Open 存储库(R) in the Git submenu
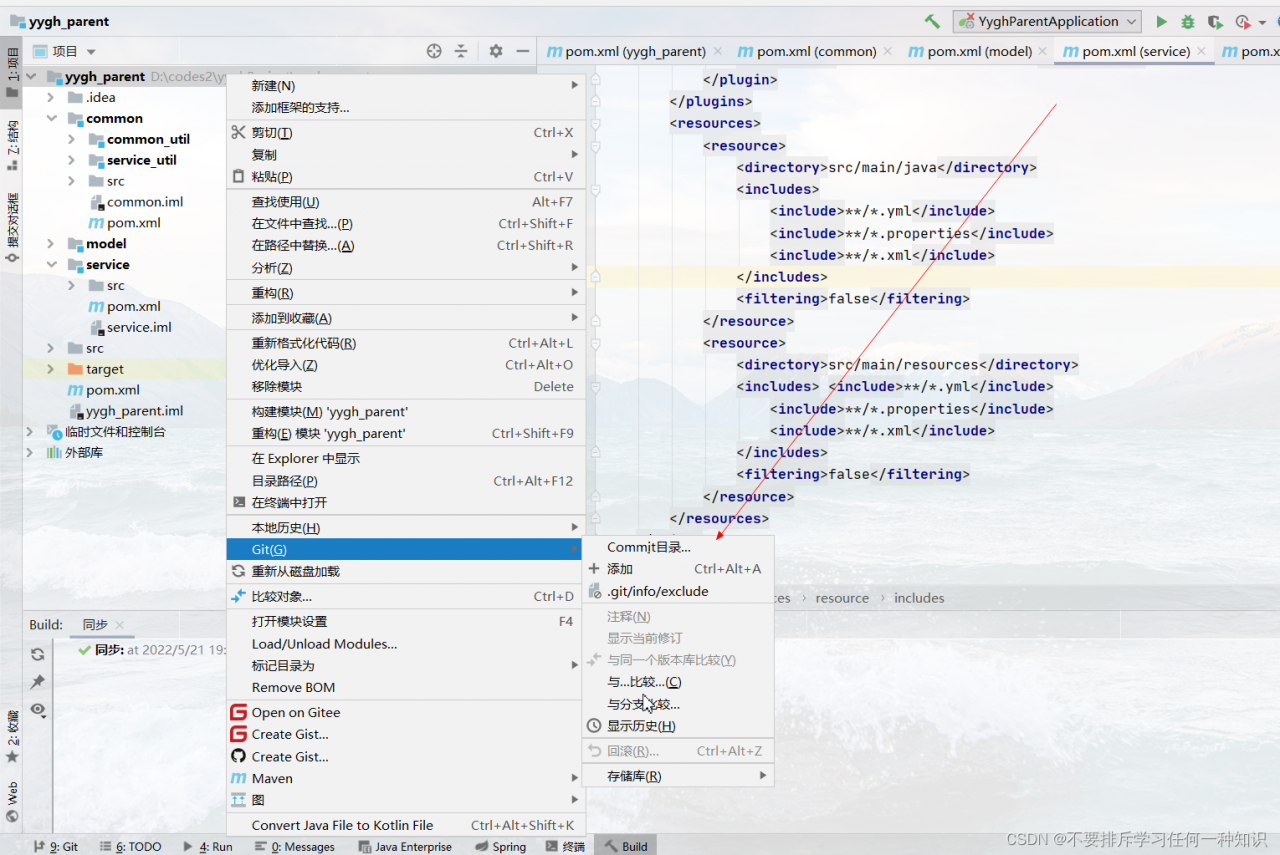 (678, 775)
